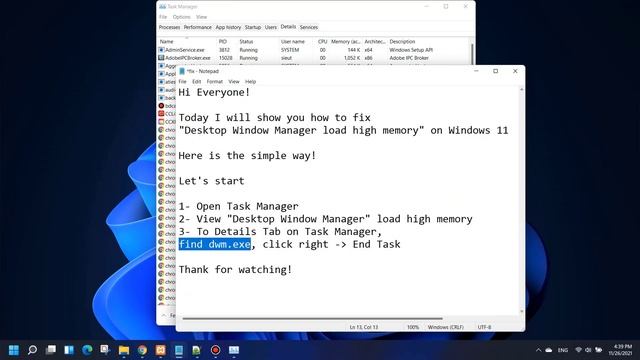The image size is (640, 360).
Task: Sort by Description column header
Action: point(402,42)
